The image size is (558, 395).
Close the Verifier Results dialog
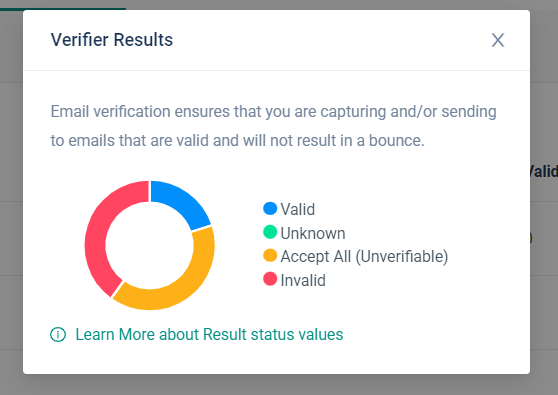click(498, 40)
